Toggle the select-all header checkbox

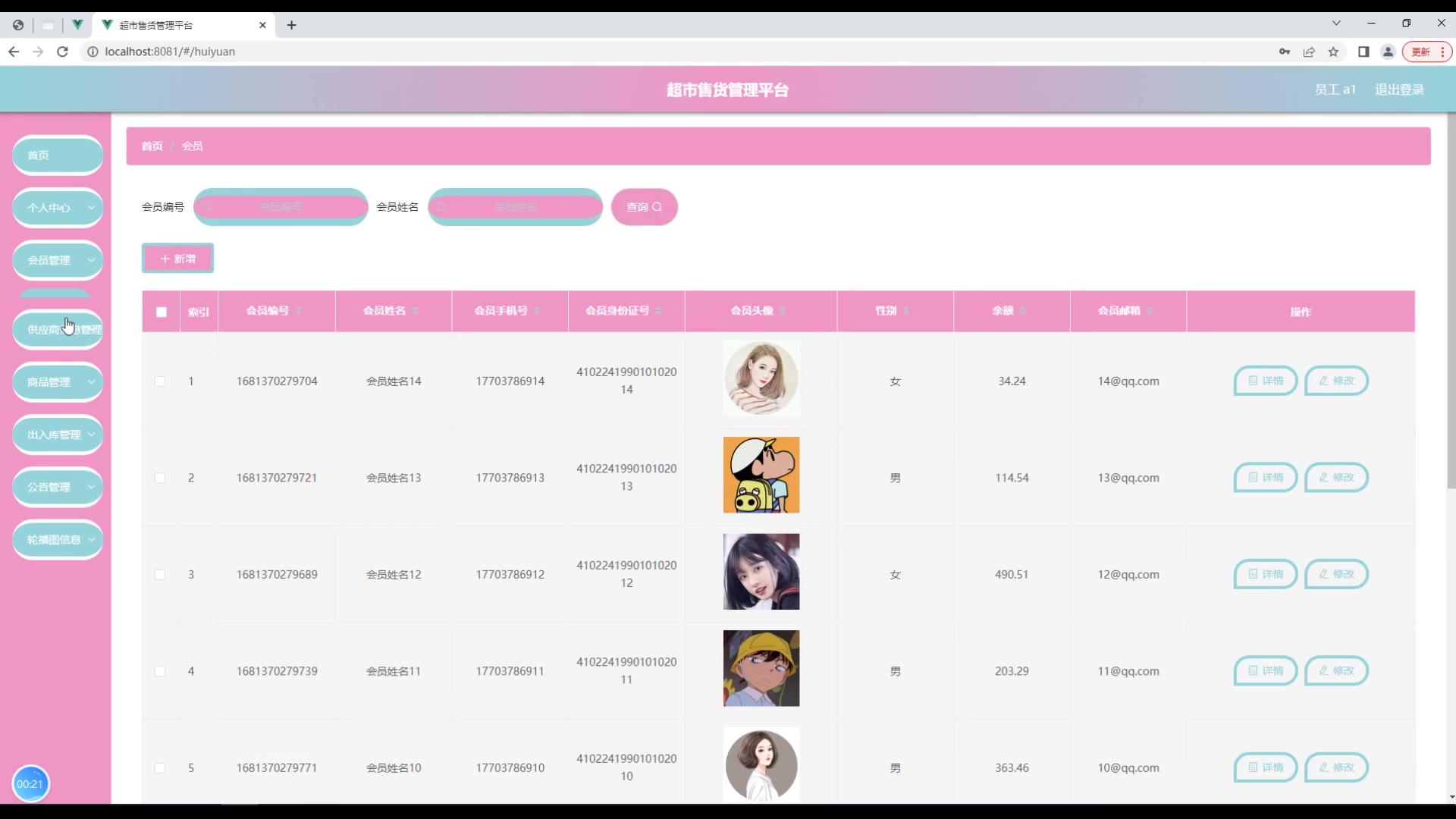tap(162, 312)
